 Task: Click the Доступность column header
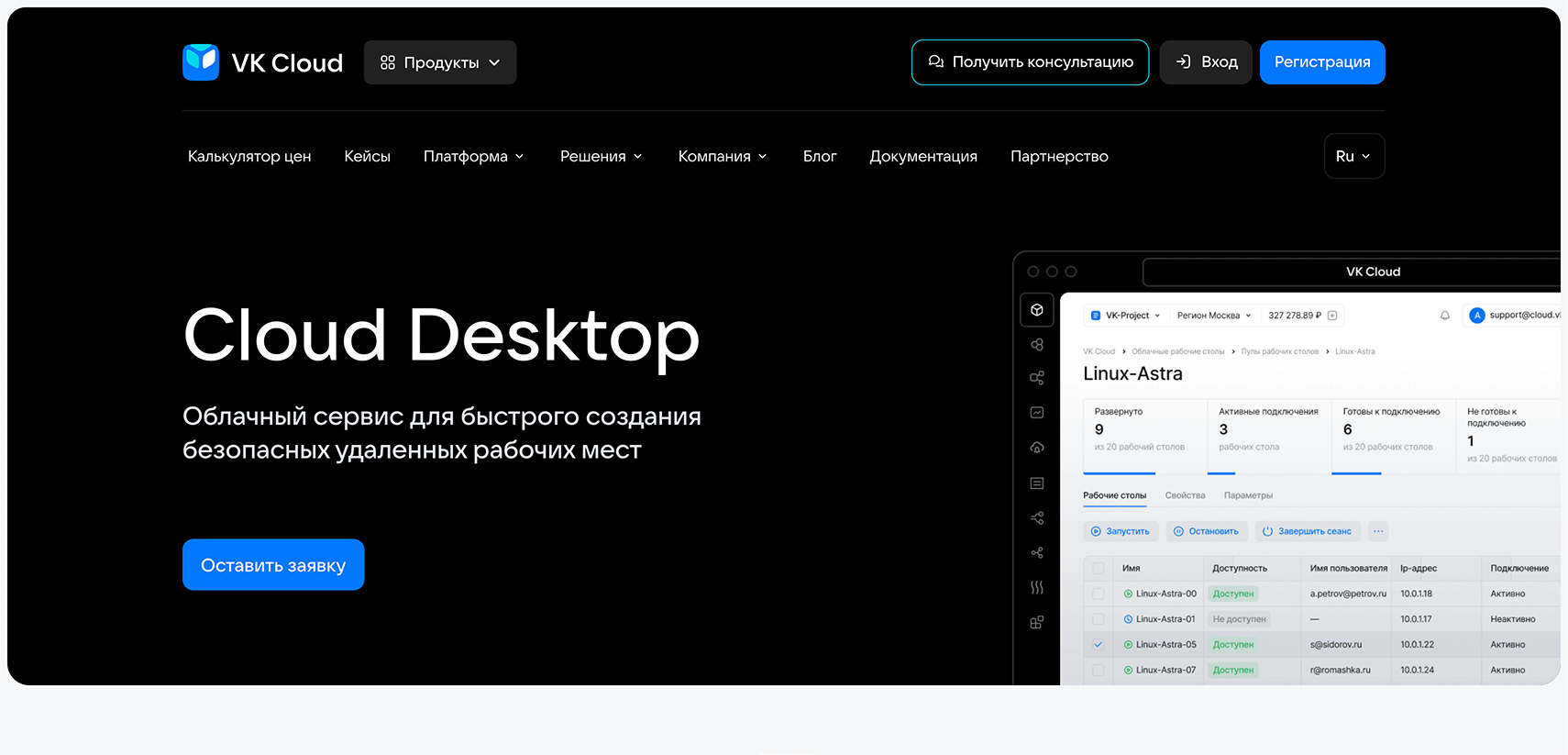1240,569
